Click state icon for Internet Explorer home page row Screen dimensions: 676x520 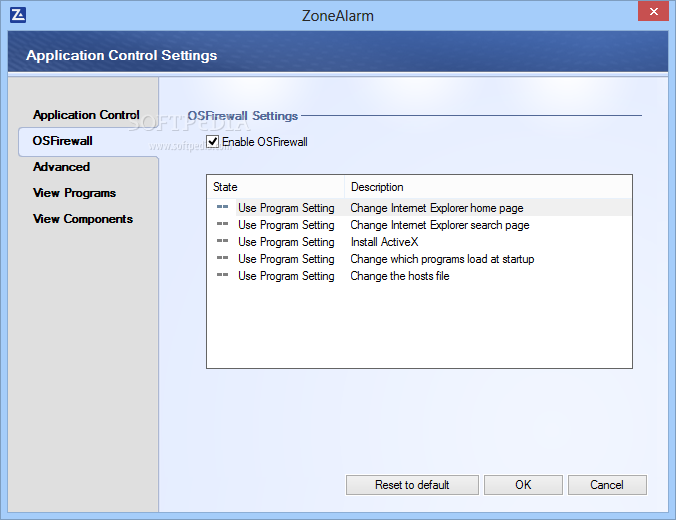coord(222,207)
